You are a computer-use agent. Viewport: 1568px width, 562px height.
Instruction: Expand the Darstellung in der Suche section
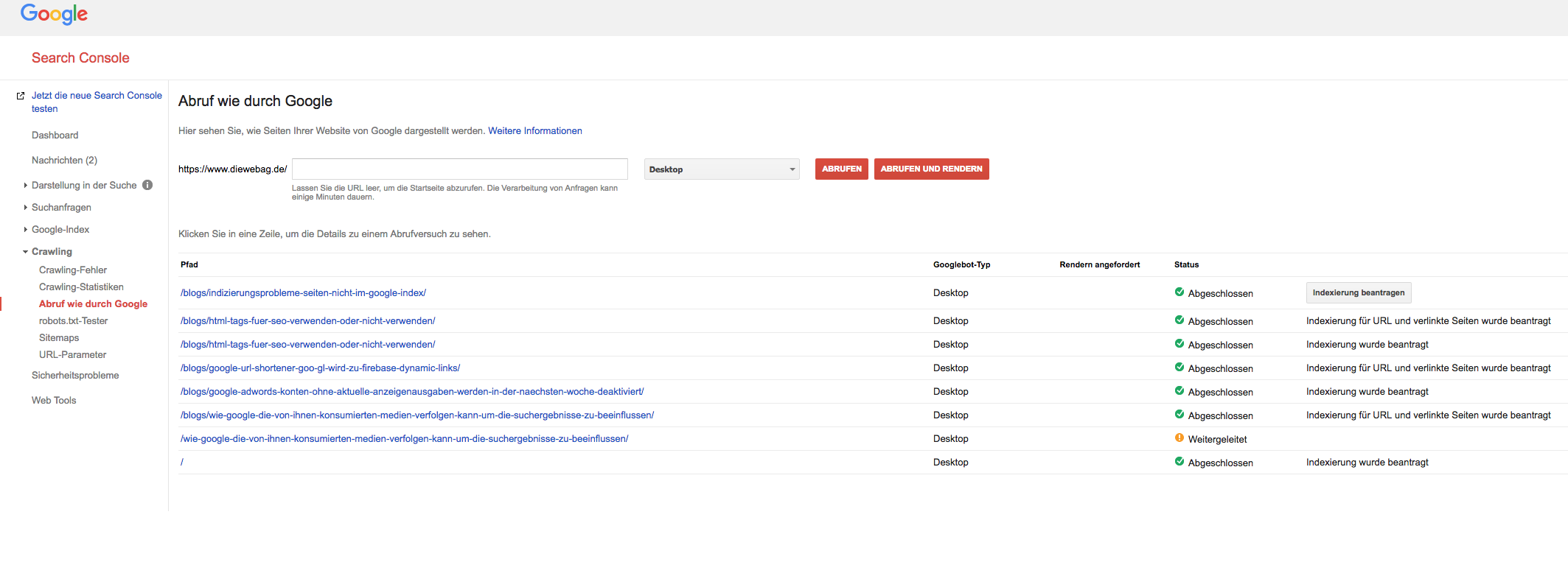click(25, 186)
